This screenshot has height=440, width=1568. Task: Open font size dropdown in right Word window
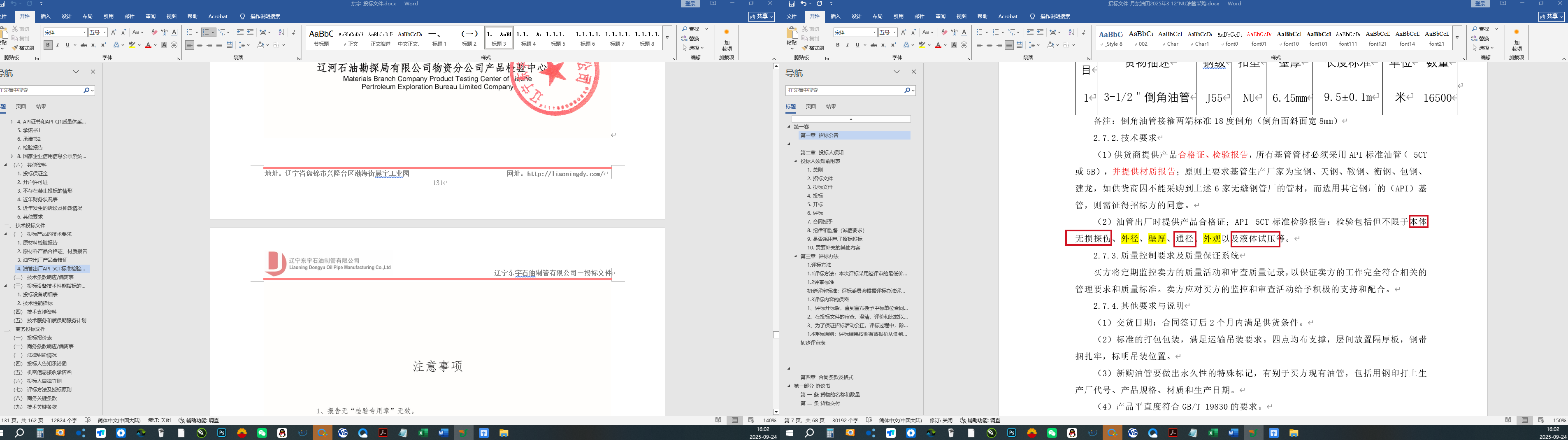(x=895, y=32)
